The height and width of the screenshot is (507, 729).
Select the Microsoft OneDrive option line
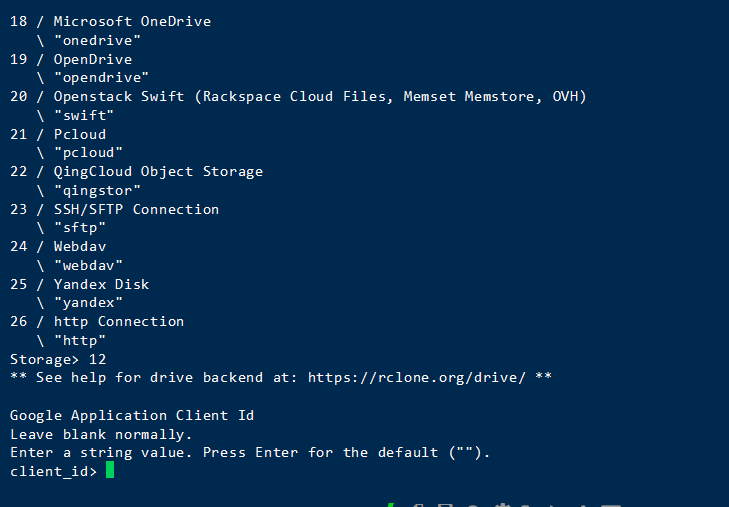(132, 21)
